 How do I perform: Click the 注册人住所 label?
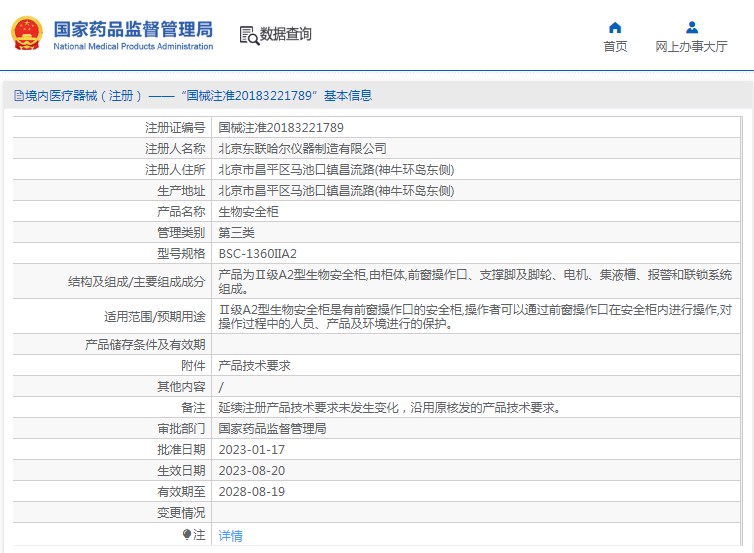point(175,170)
